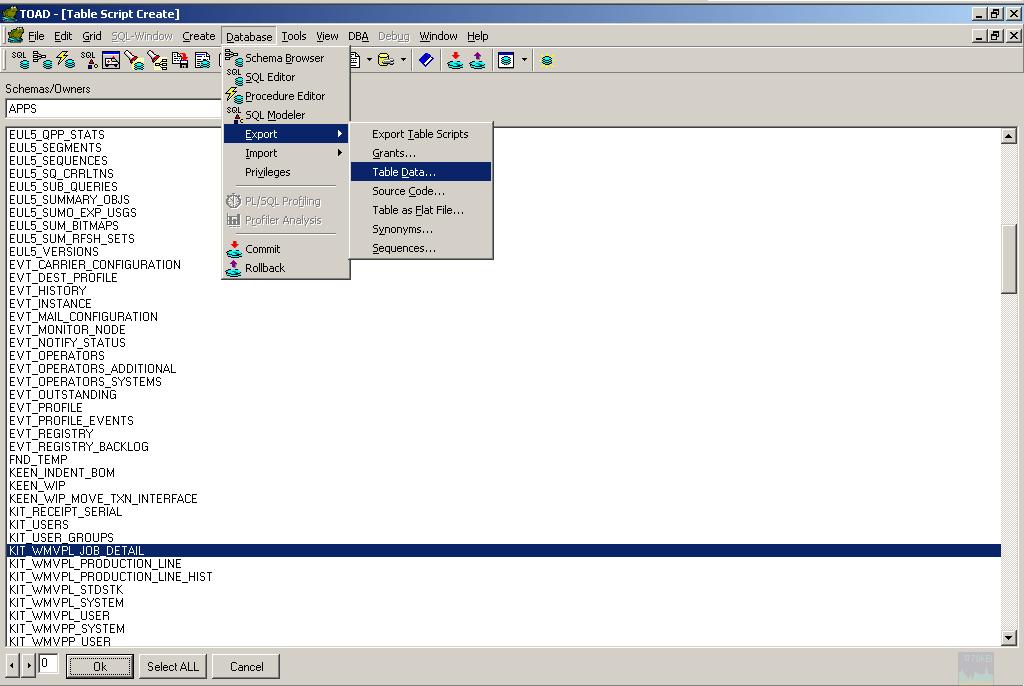Click the table list scrollbar thumb
Viewport: 1024px width, 686px height.
[1008, 259]
